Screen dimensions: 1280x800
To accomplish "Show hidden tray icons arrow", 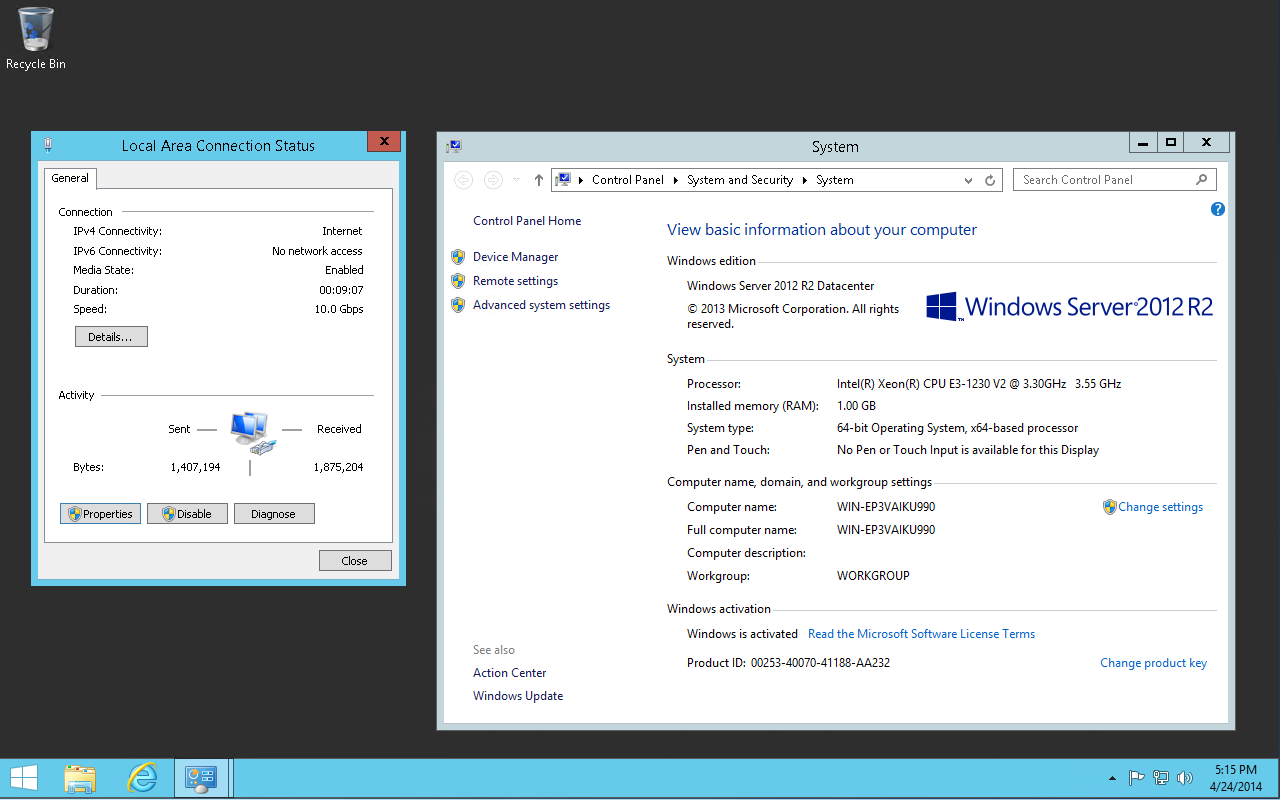I will pyautogui.click(x=1112, y=778).
